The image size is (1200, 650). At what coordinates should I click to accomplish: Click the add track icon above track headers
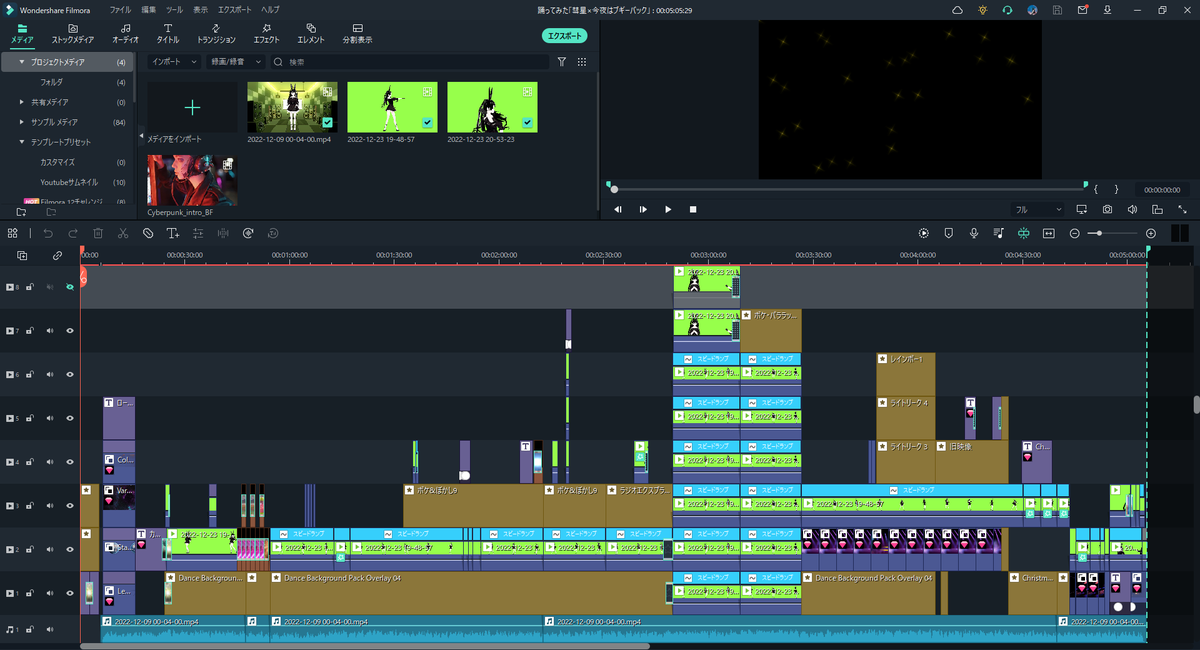(x=22, y=256)
